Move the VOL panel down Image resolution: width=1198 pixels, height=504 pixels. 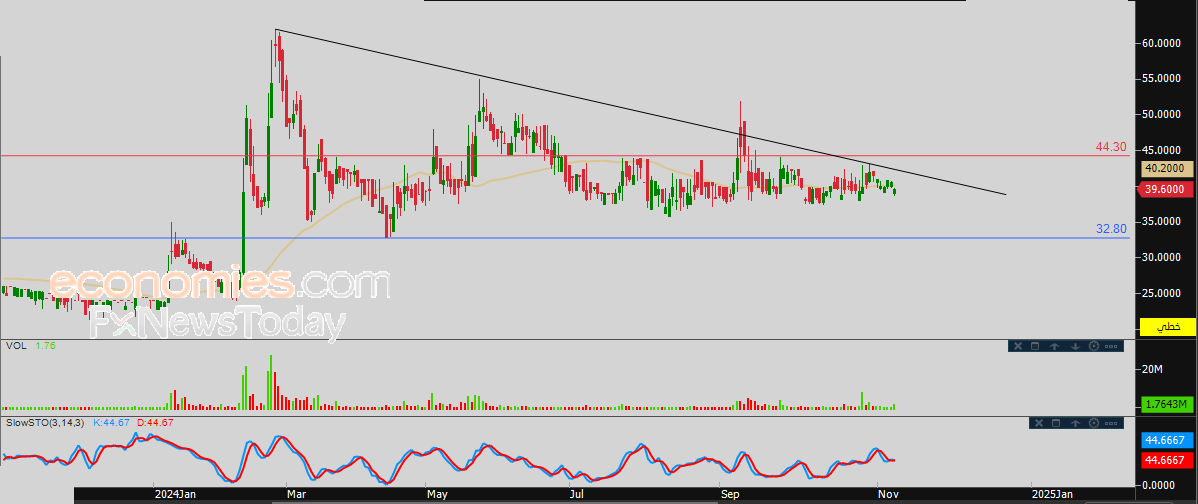click(x=1075, y=346)
